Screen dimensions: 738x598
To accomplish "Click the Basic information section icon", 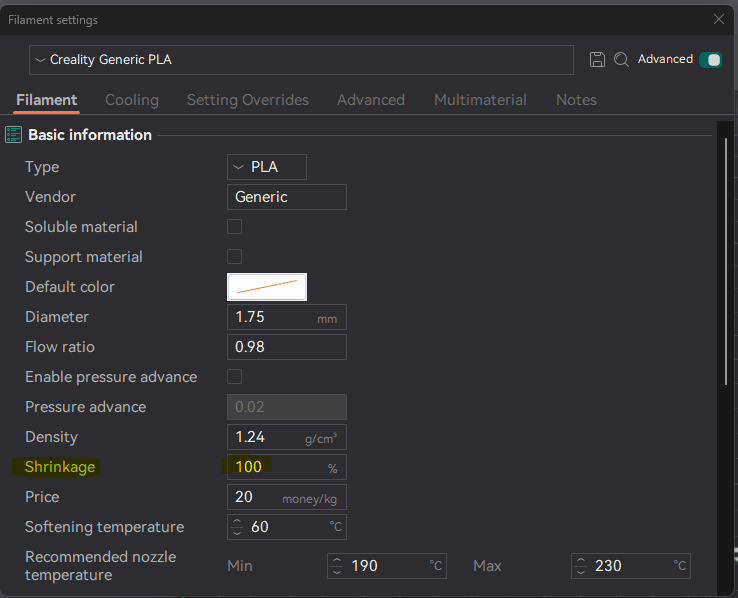I will 14,135.
